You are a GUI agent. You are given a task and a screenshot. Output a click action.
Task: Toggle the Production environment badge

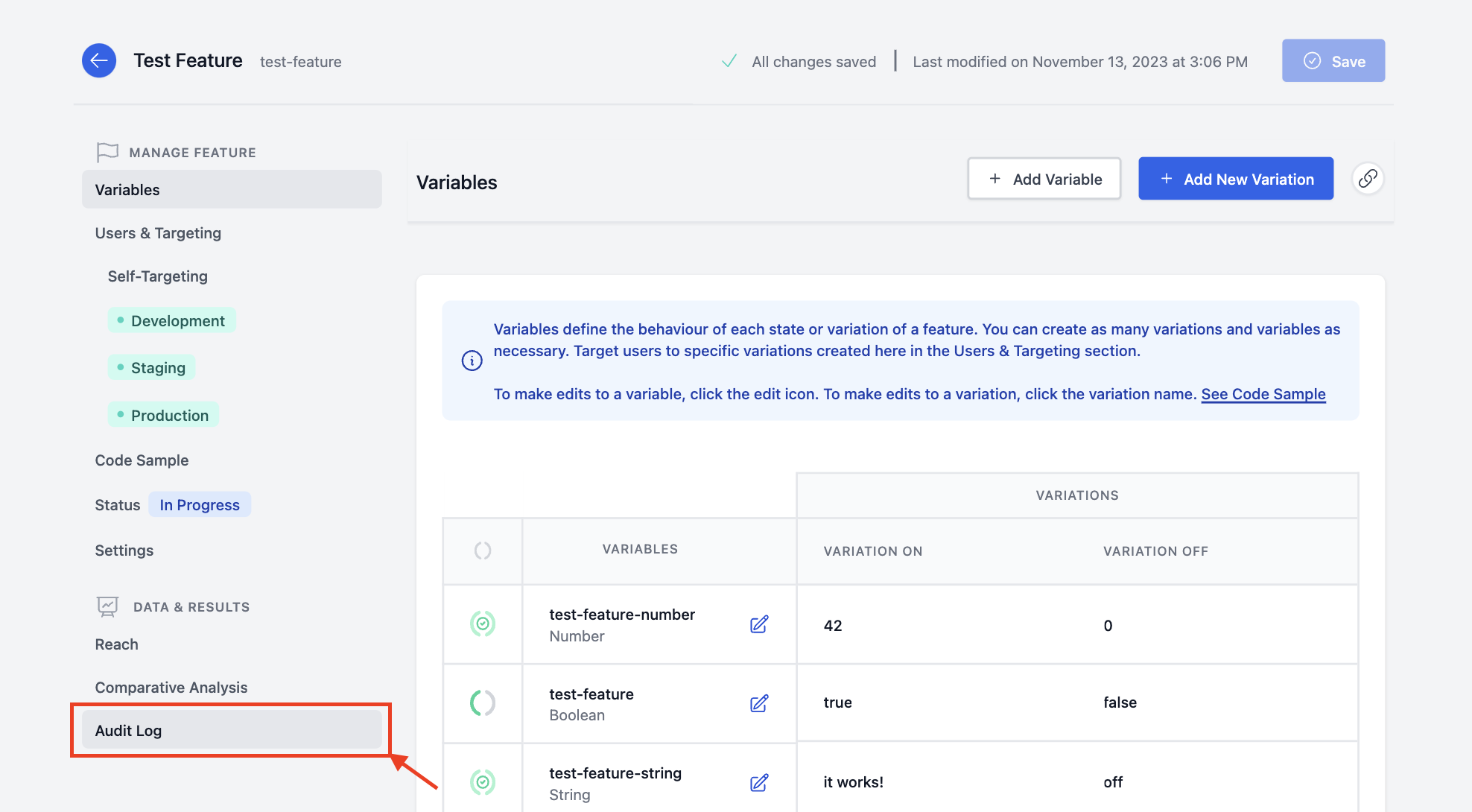pyautogui.click(x=163, y=415)
